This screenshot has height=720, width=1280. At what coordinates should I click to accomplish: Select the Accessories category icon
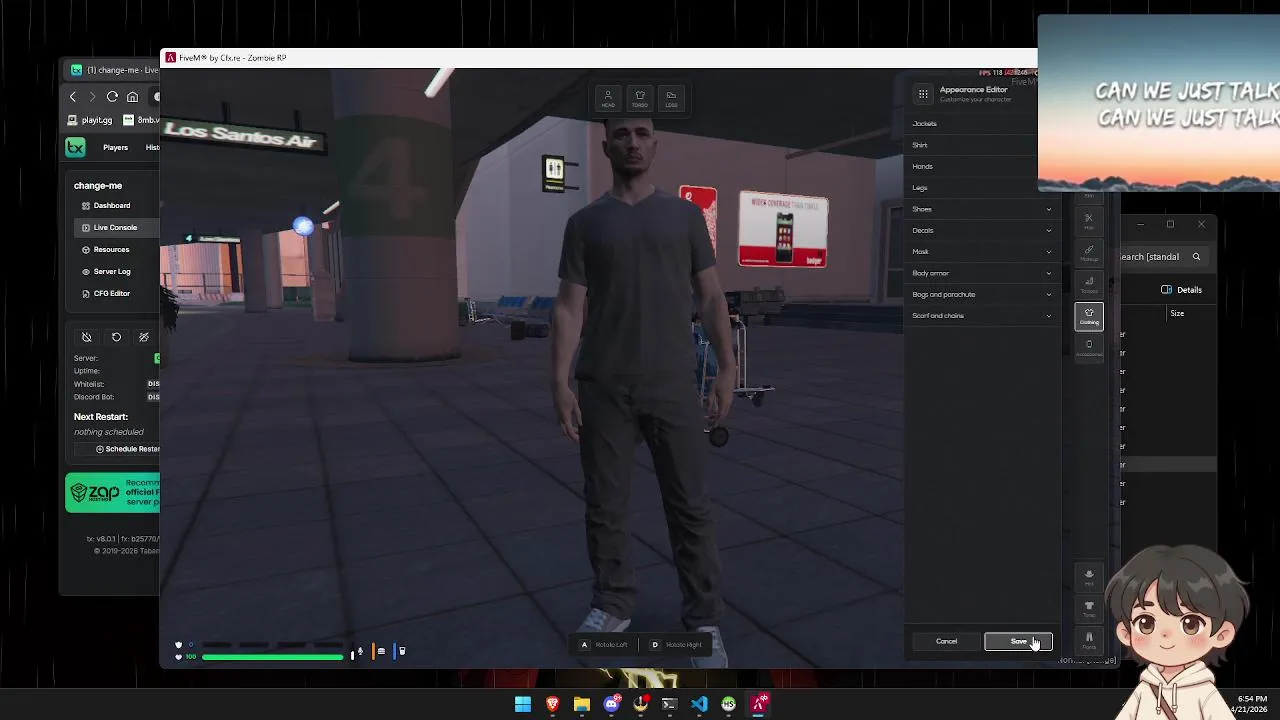click(x=1089, y=347)
